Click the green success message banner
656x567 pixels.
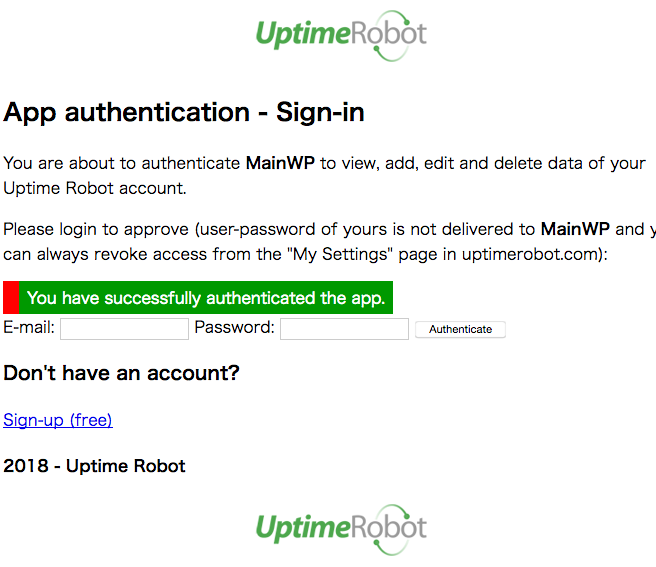(x=206, y=298)
